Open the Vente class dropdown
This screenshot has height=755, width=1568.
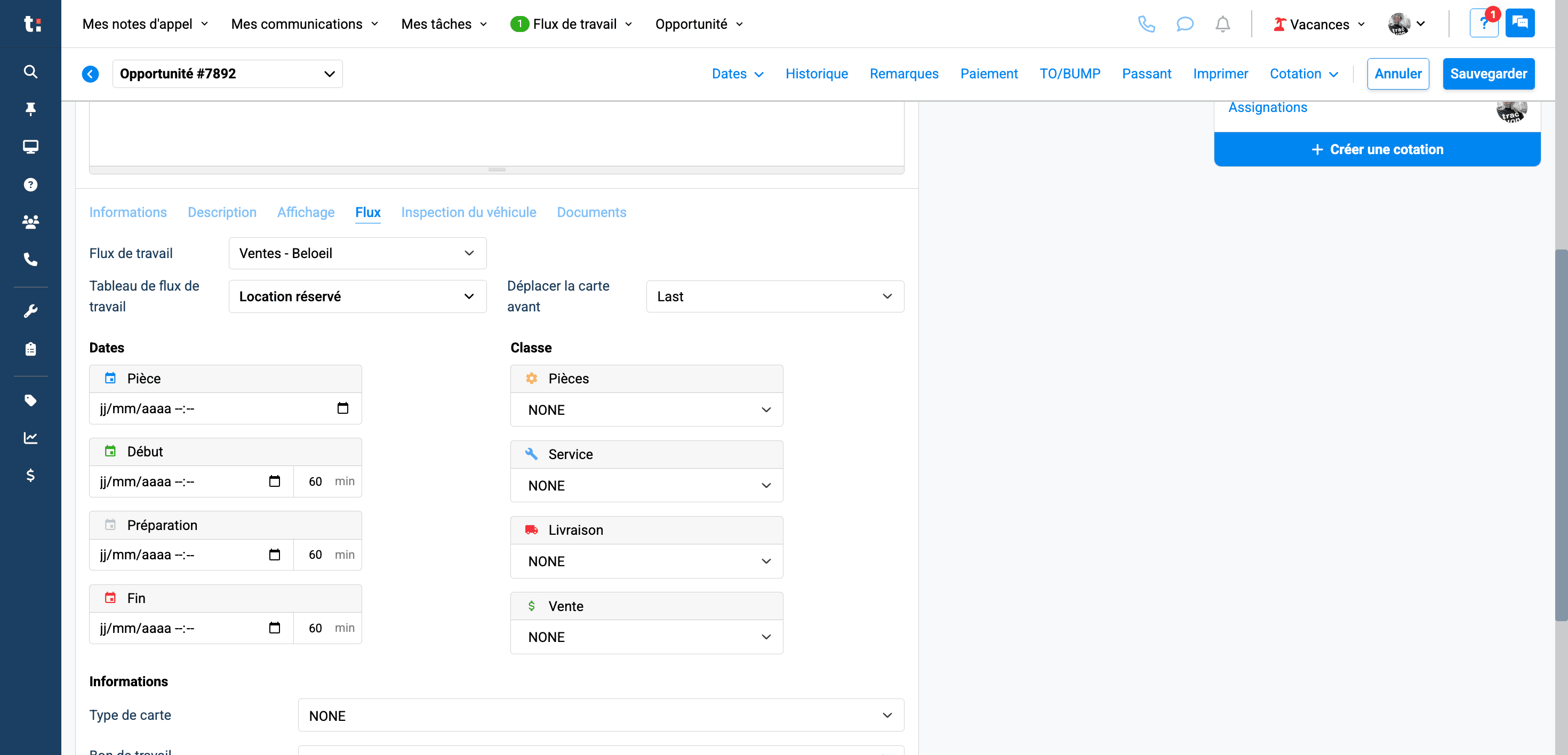[646, 637]
